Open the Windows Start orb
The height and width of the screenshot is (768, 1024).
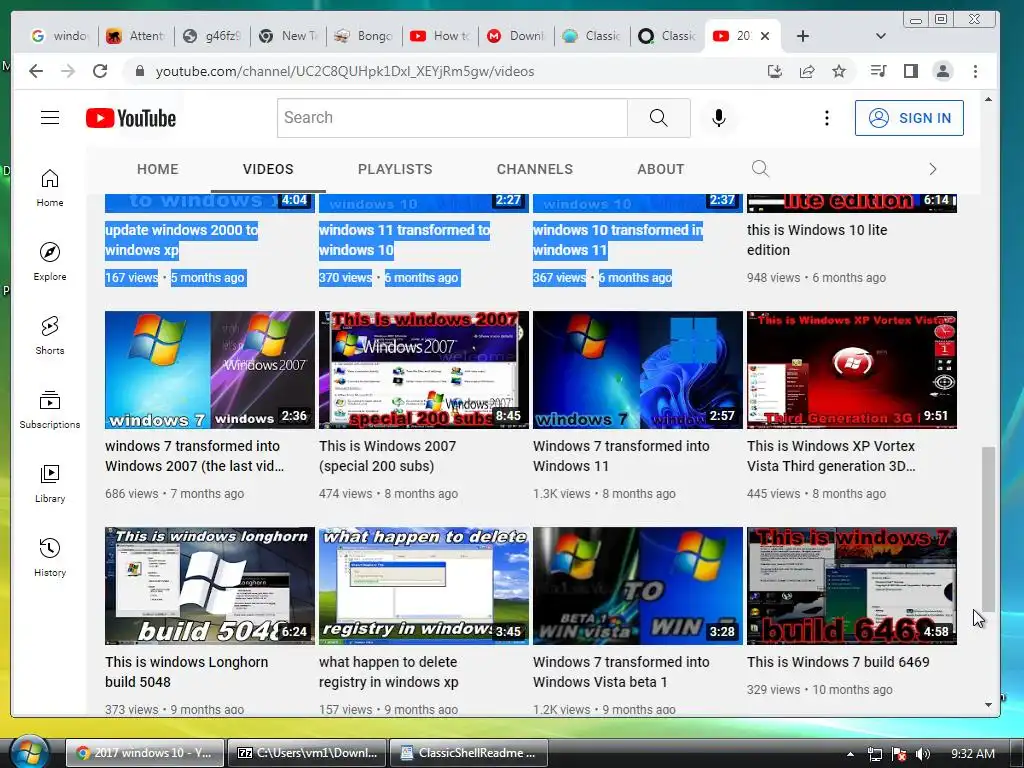29,752
